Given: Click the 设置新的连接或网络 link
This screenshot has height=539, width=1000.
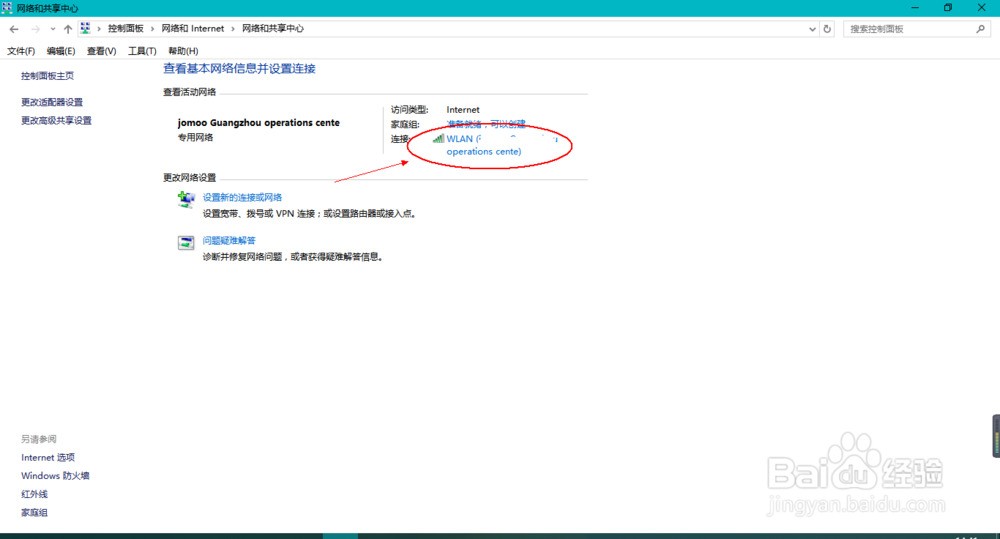Looking at the screenshot, I should [242, 198].
